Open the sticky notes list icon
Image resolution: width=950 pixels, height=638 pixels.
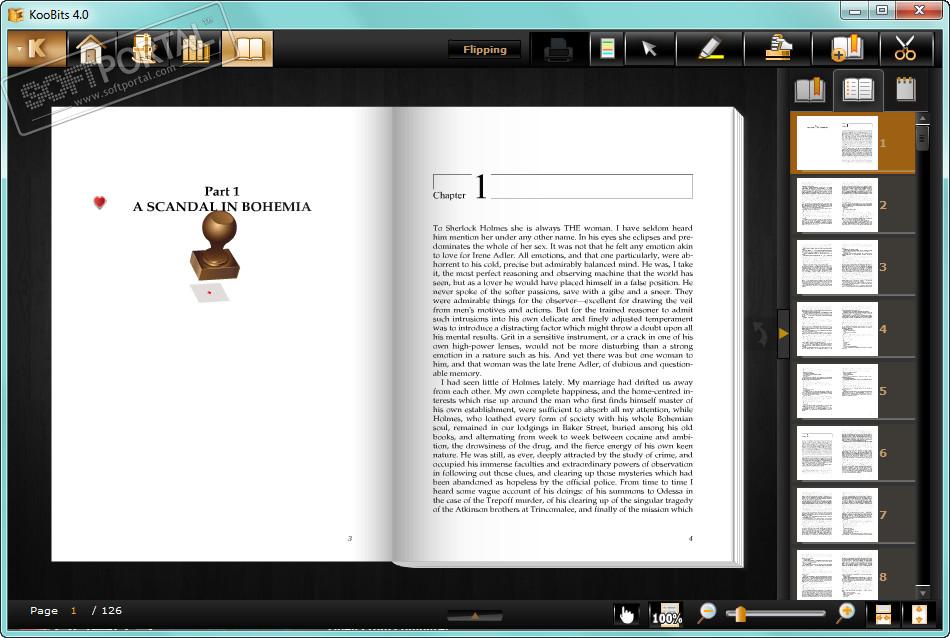click(x=607, y=48)
